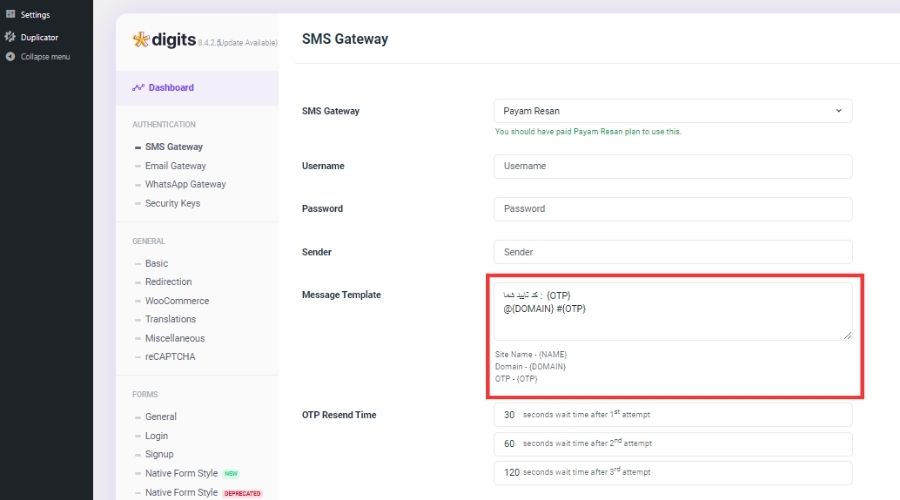Click the Dashboard chart icon
Image resolution: width=900 pixels, height=500 pixels.
point(138,88)
